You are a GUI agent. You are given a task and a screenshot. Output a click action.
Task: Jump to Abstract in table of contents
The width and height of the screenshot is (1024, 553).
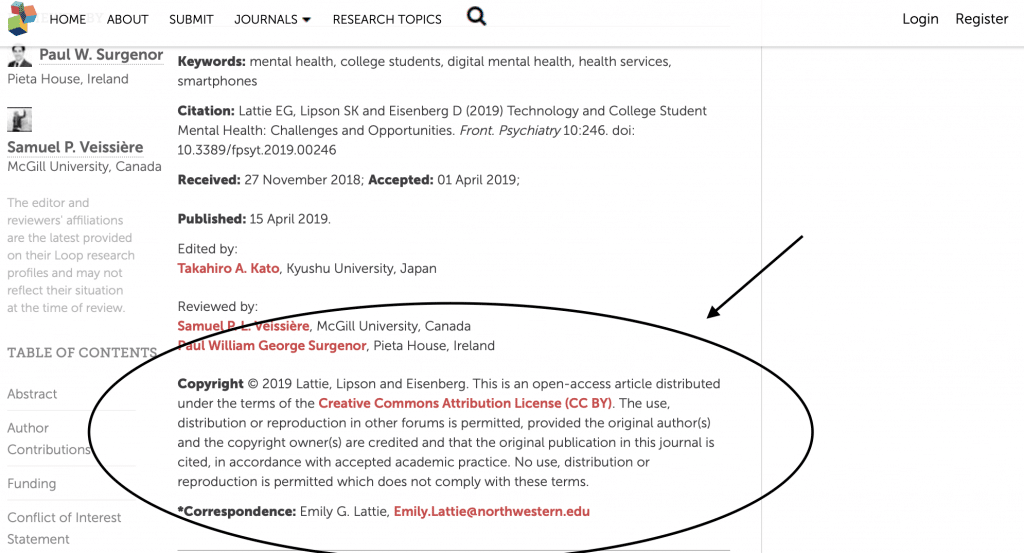[x=32, y=394]
